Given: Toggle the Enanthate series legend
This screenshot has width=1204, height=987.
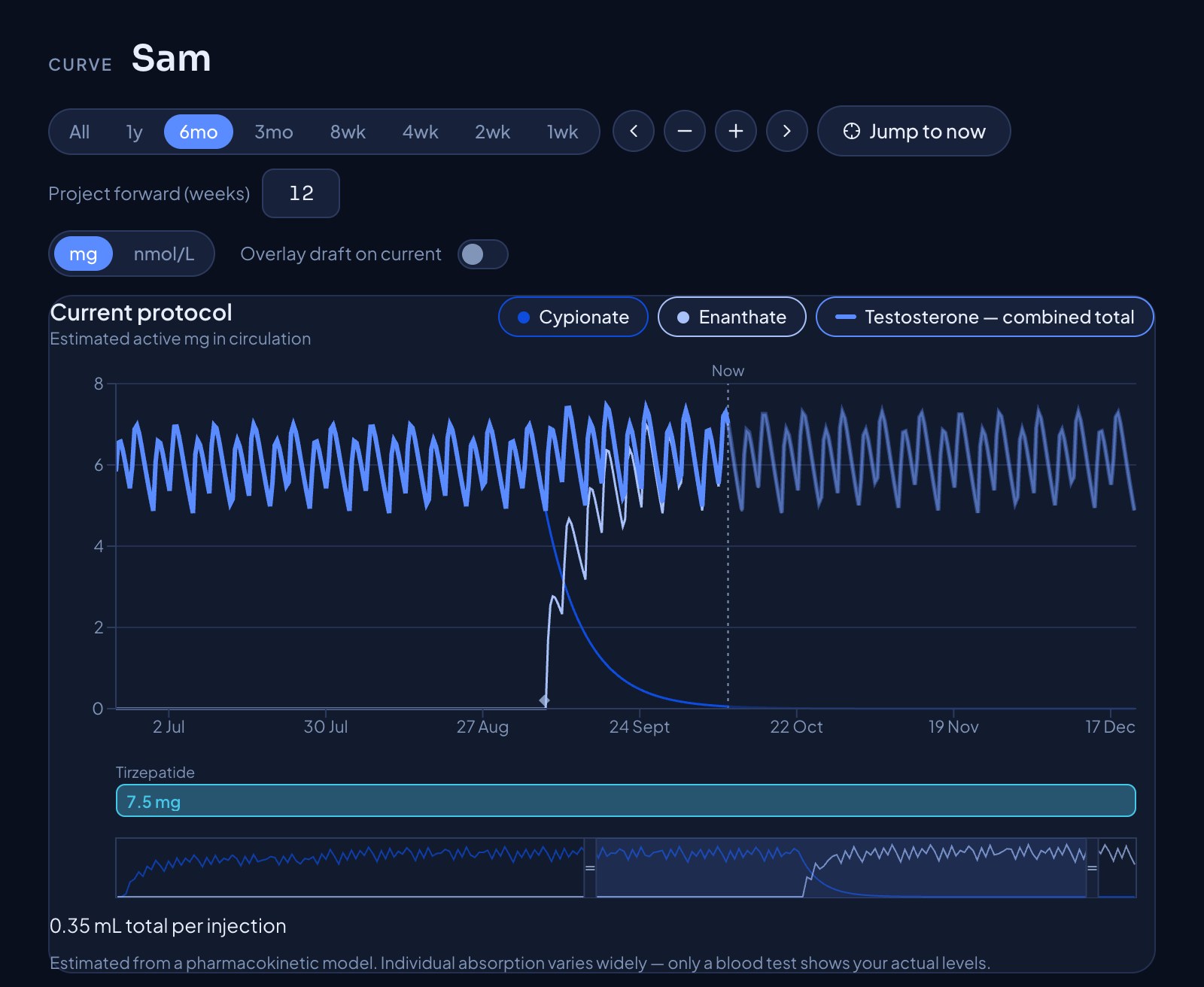Looking at the screenshot, I should [x=732, y=317].
